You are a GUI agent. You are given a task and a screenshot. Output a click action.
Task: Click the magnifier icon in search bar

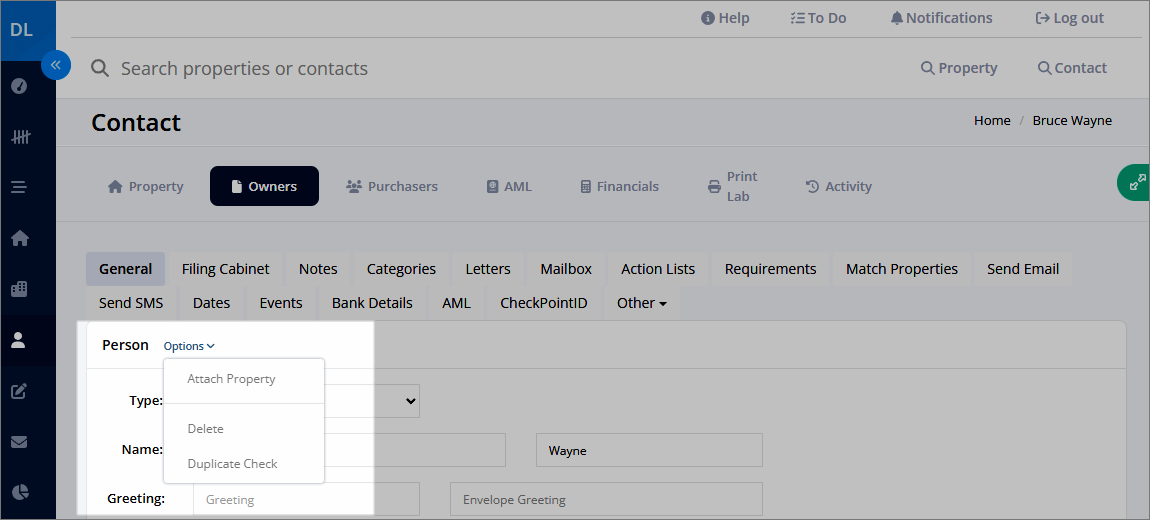point(100,69)
